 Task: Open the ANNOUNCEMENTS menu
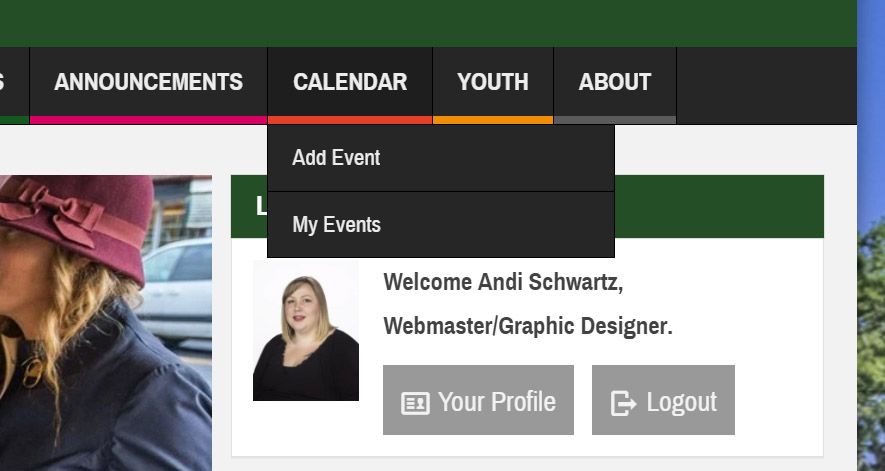pos(148,82)
